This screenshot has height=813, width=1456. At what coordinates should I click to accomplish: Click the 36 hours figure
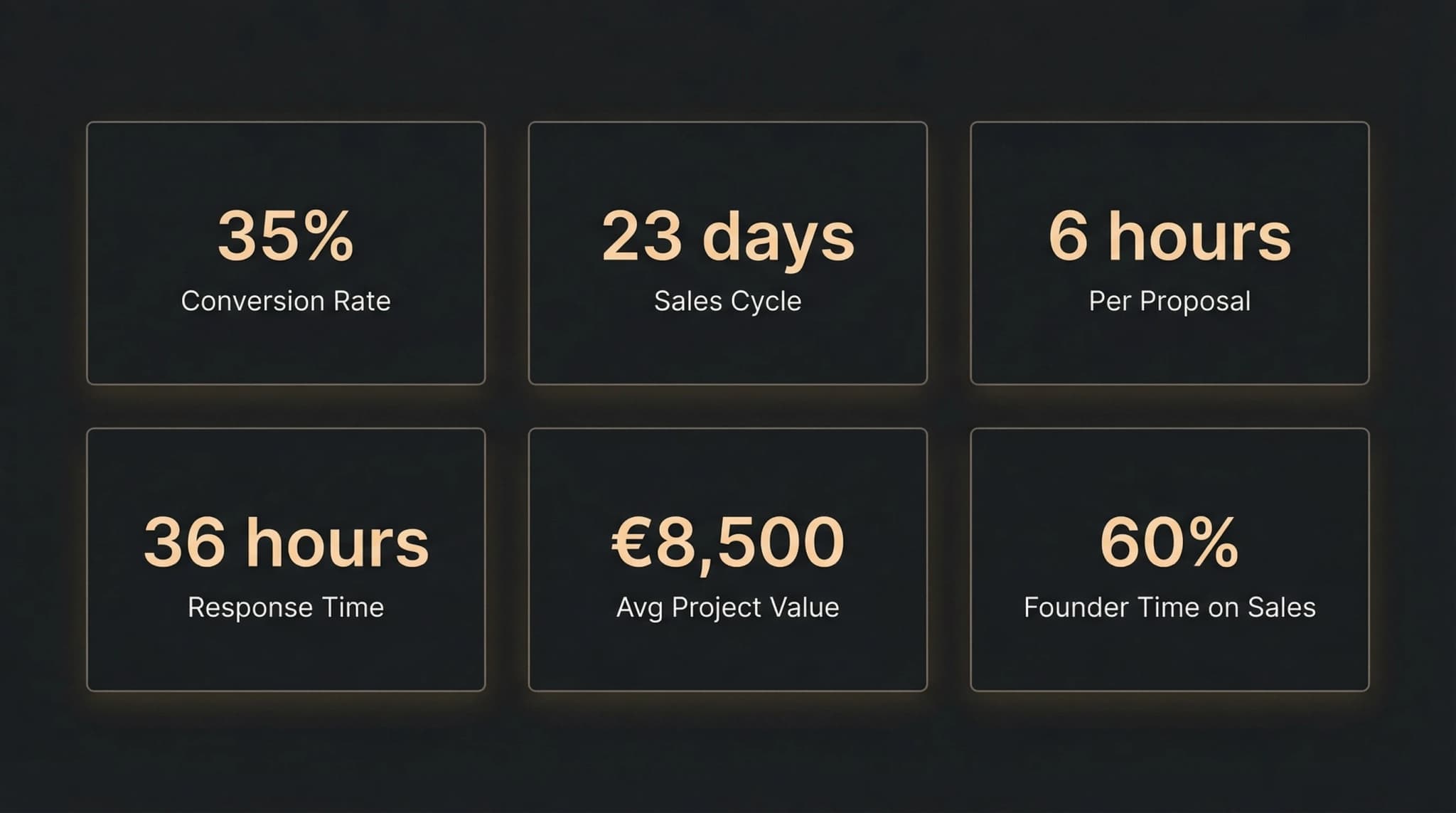point(286,542)
